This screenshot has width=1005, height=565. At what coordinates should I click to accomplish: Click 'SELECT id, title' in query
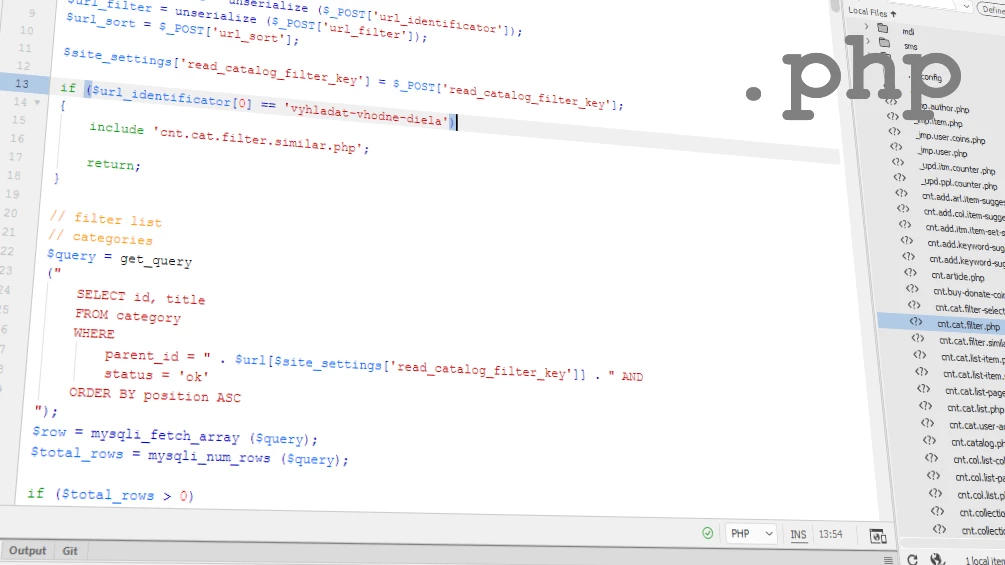click(141, 297)
